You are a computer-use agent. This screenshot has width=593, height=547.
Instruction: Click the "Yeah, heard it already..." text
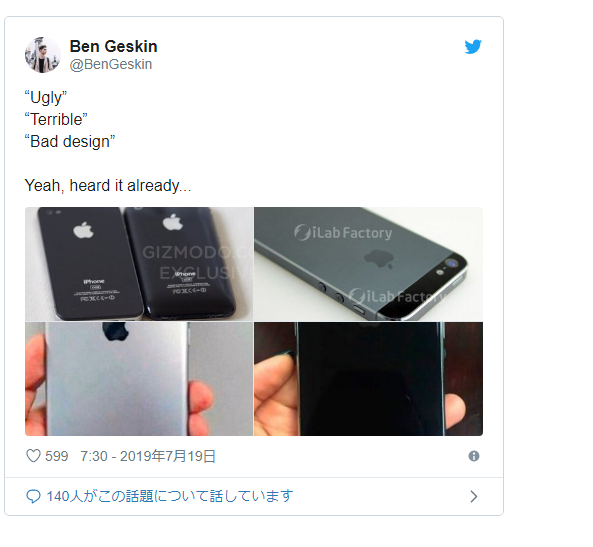click(108, 186)
